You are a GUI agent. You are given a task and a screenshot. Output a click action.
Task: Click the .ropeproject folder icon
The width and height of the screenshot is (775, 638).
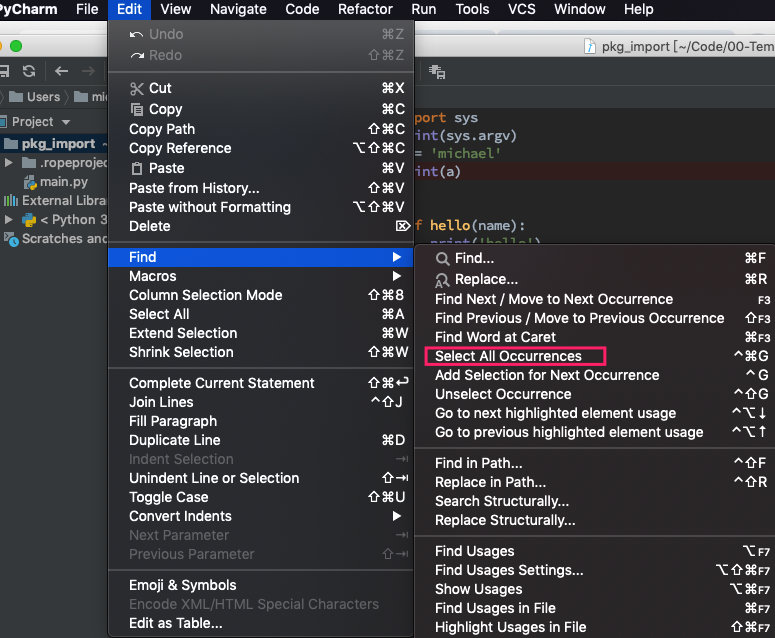(x=29, y=163)
